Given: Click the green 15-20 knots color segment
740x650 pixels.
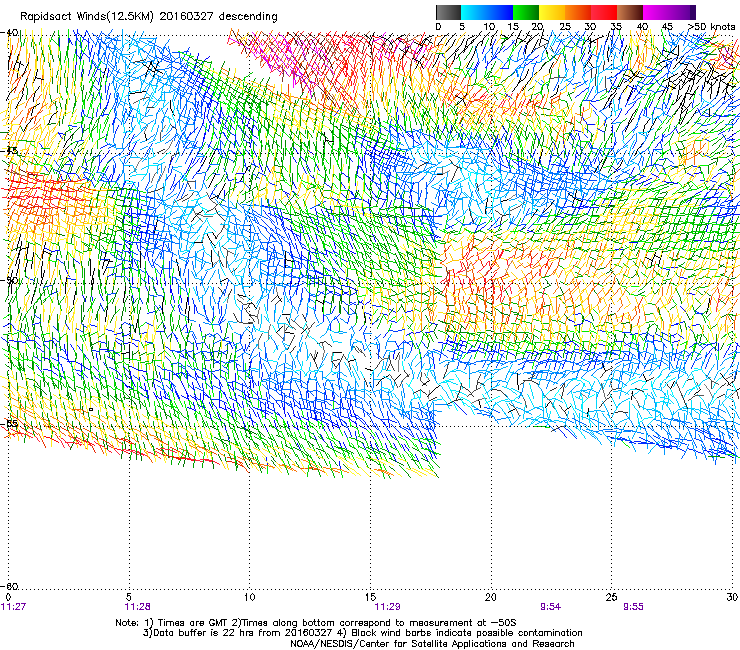Looking at the screenshot, I should point(526,12).
